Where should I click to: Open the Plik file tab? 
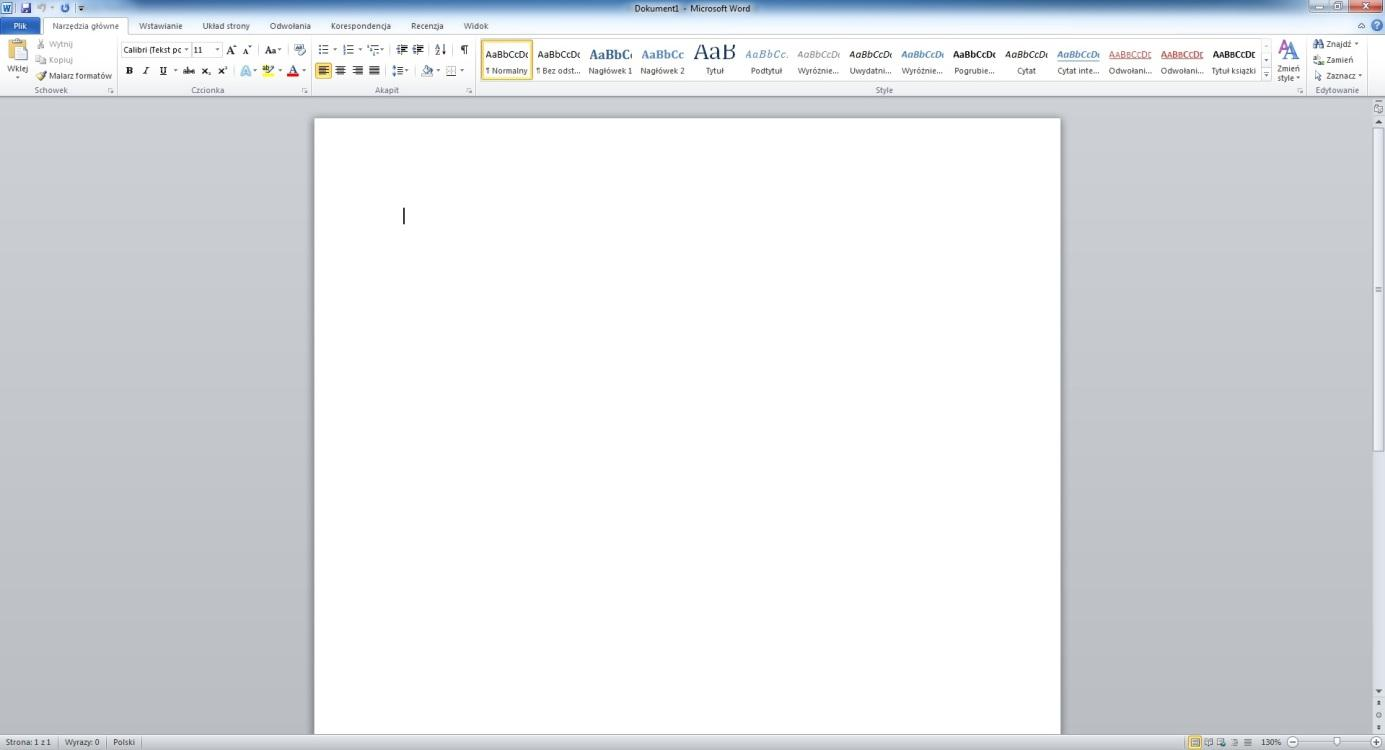pyautogui.click(x=20, y=26)
